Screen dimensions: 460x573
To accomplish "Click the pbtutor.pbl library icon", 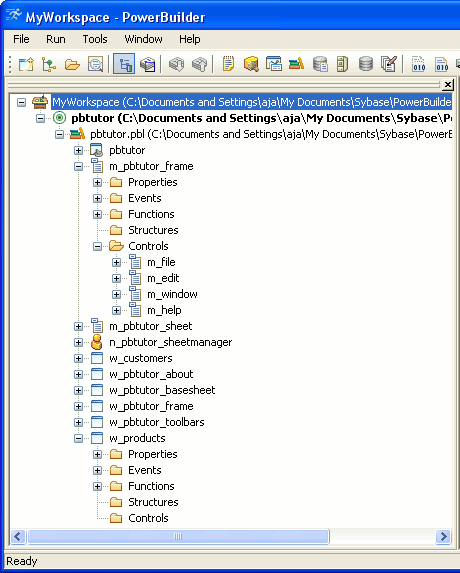I will tap(77, 134).
